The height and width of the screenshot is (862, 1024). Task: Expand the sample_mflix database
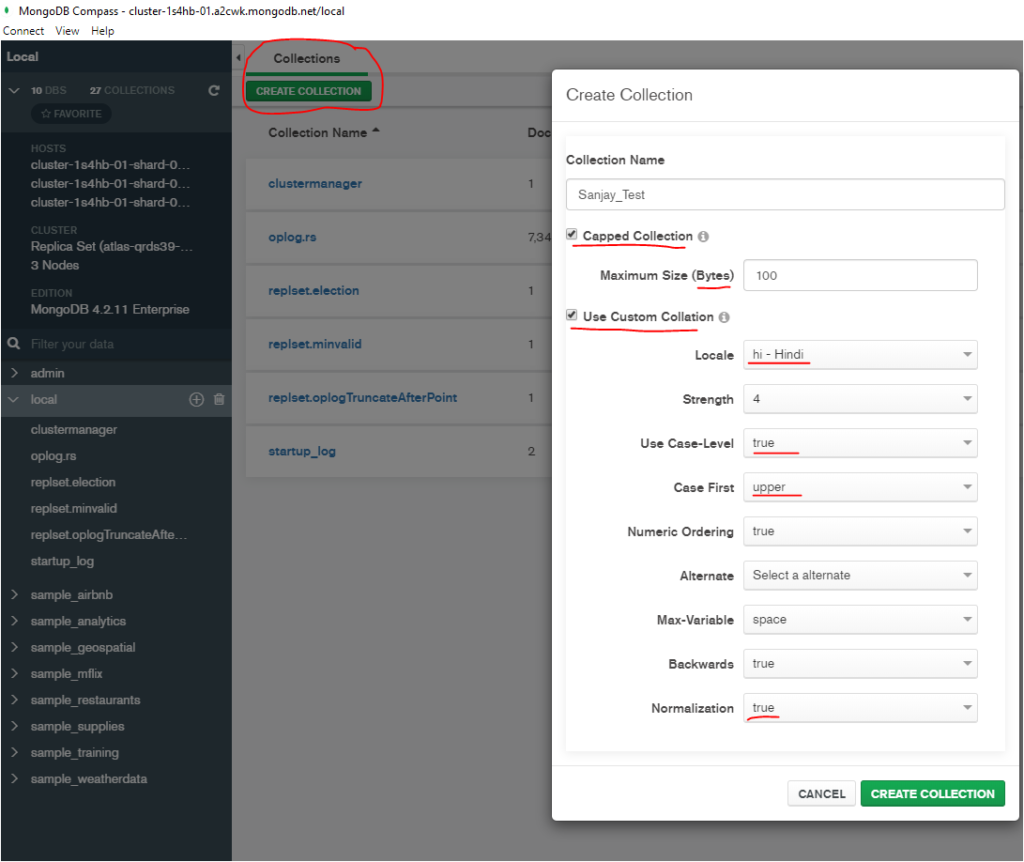pos(14,673)
